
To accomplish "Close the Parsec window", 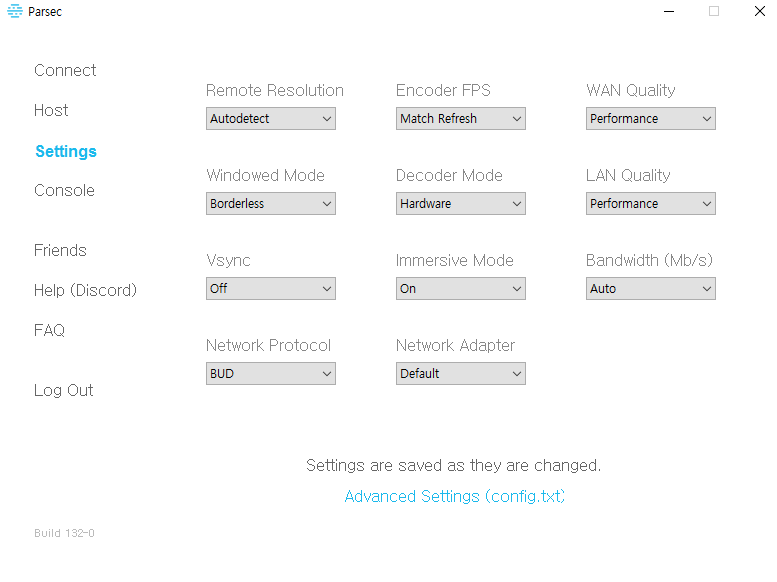I will coord(760,11).
